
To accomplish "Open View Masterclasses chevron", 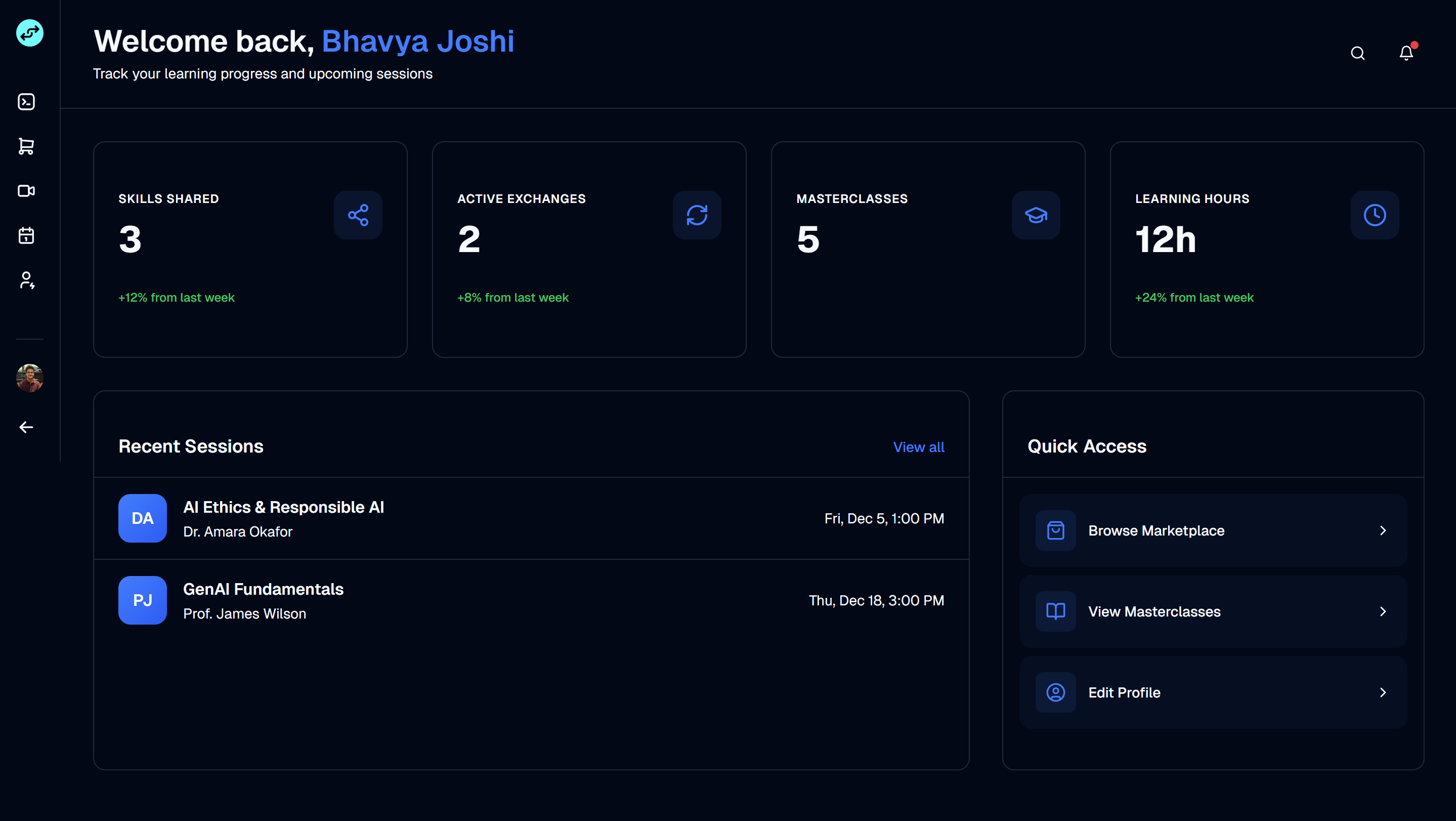I will 1383,611.
